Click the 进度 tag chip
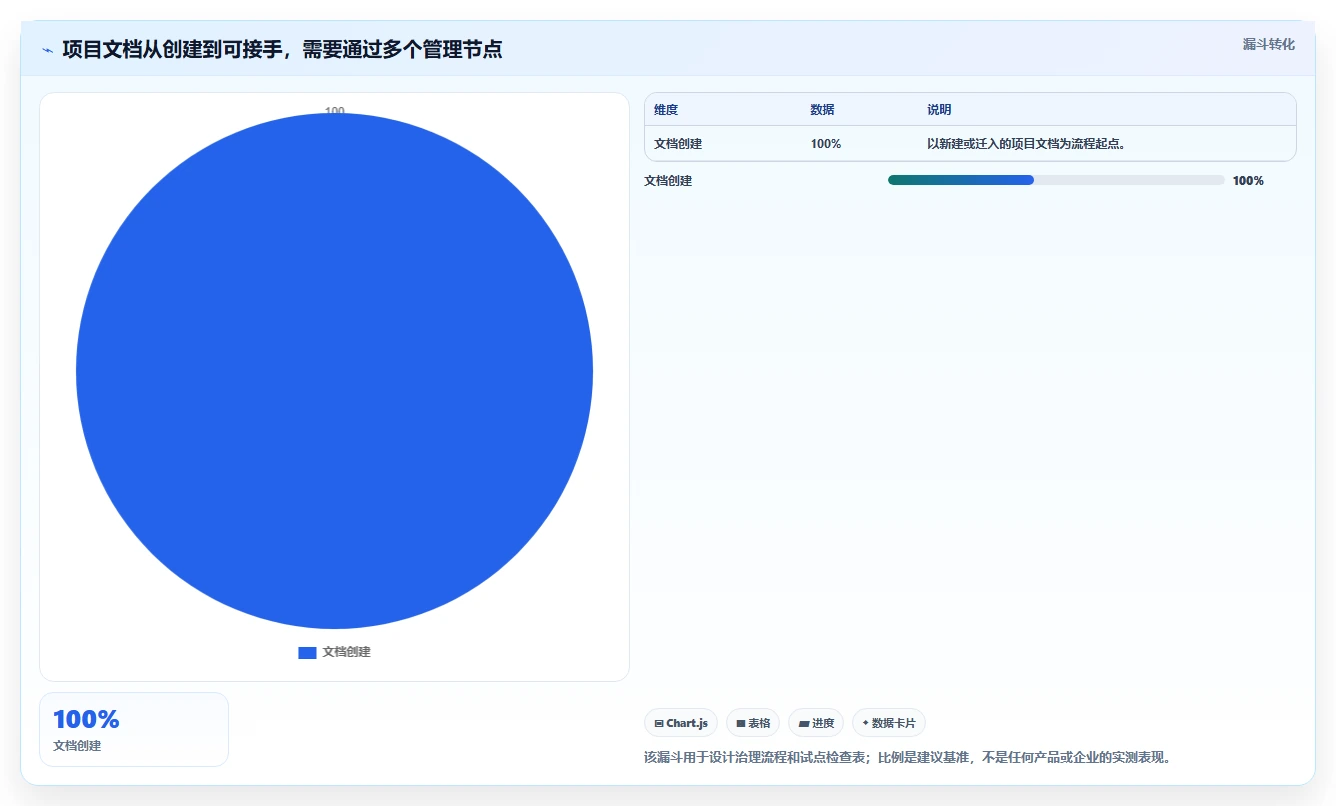This screenshot has width=1336, height=806. click(x=816, y=723)
